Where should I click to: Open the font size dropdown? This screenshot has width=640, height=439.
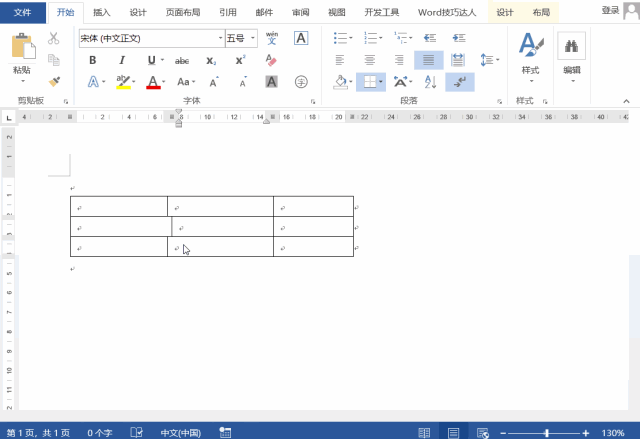(253, 38)
